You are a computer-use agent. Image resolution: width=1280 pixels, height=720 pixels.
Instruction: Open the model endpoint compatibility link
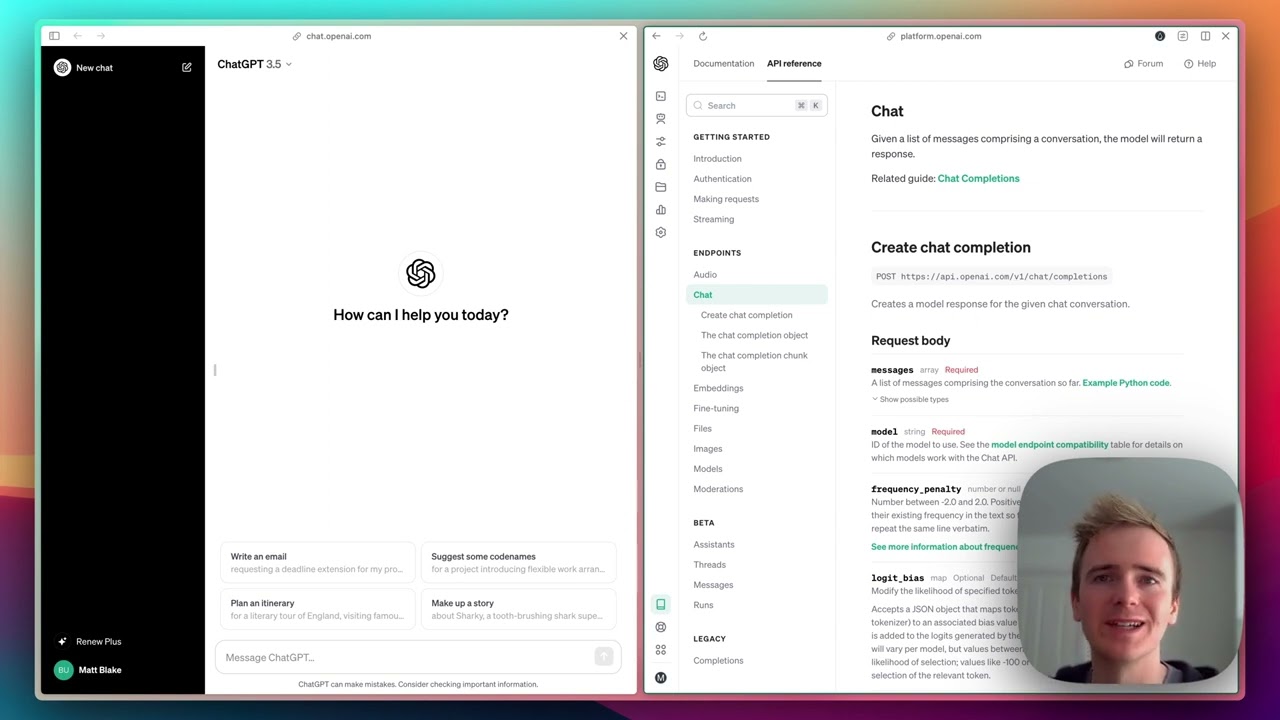(1049, 445)
